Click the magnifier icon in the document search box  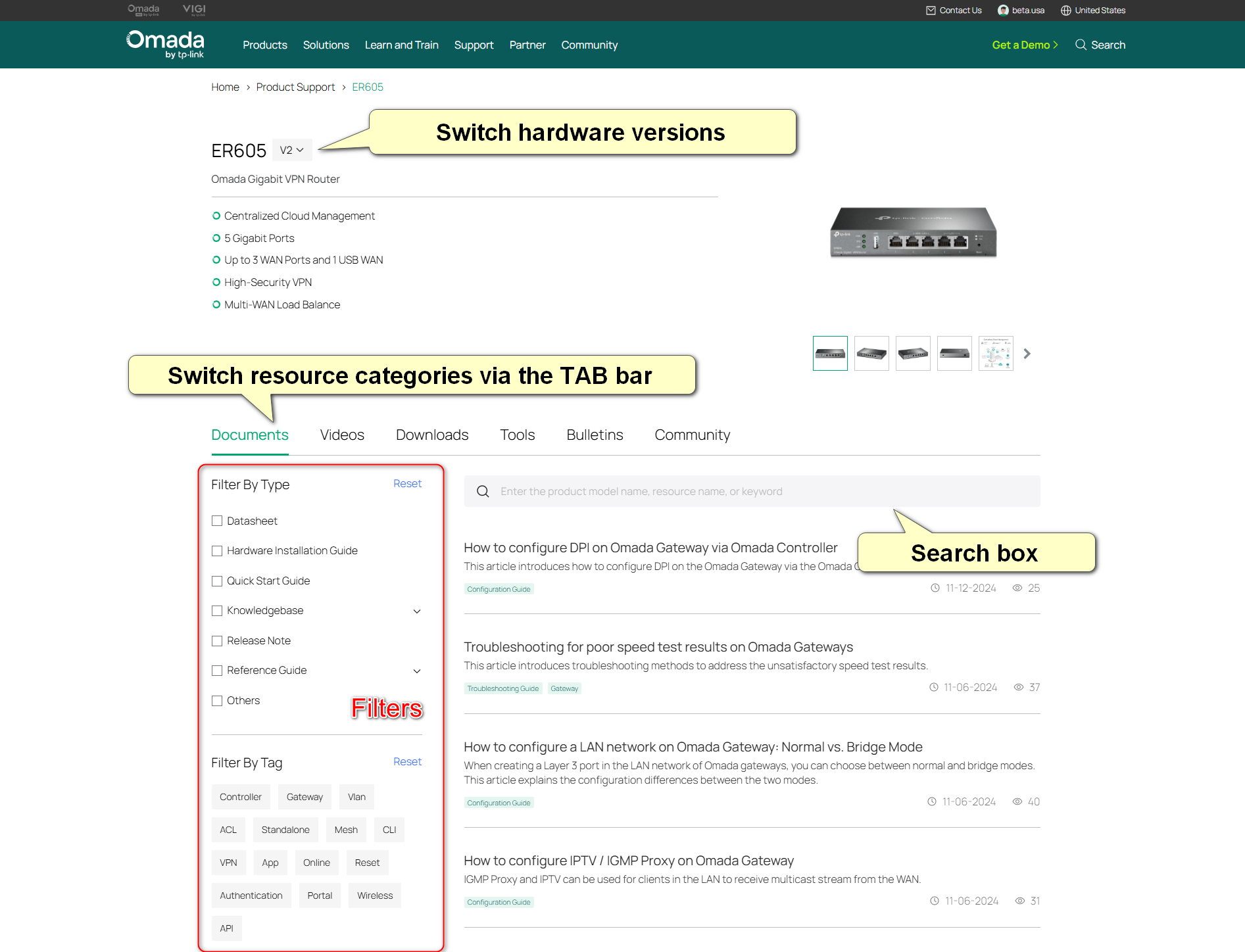(x=483, y=492)
